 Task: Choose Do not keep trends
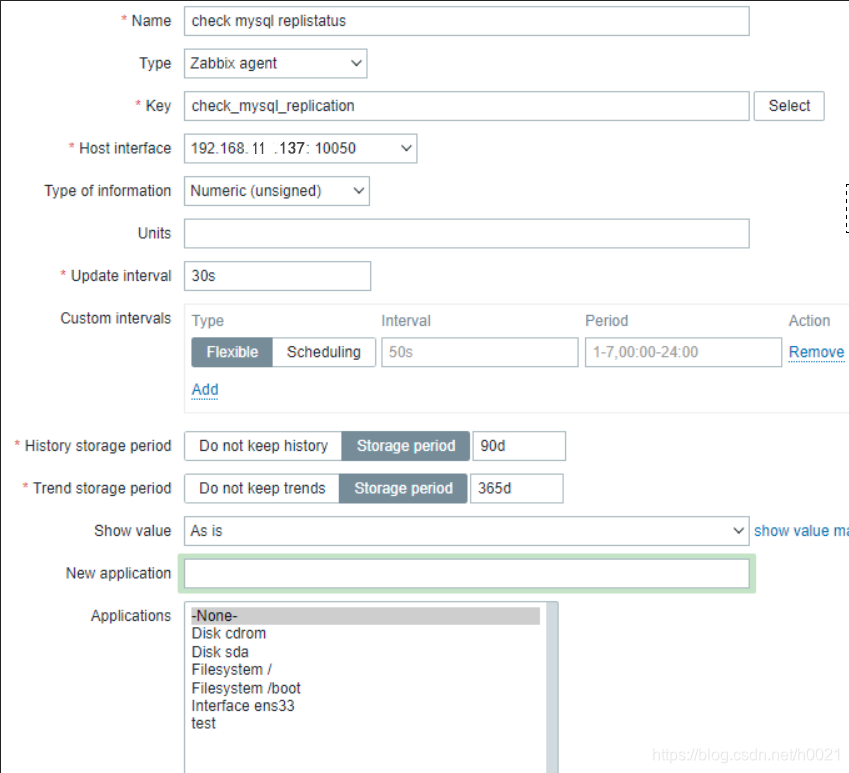262,489
